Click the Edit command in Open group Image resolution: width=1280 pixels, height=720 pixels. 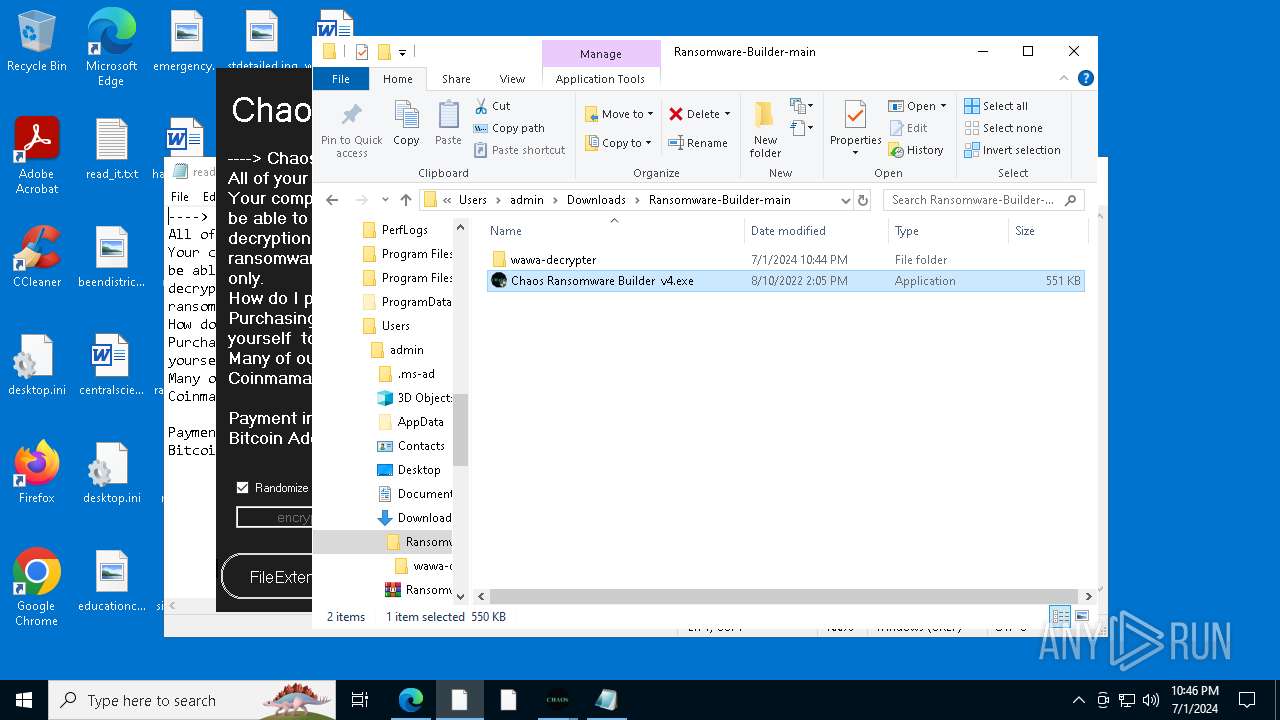908,128
